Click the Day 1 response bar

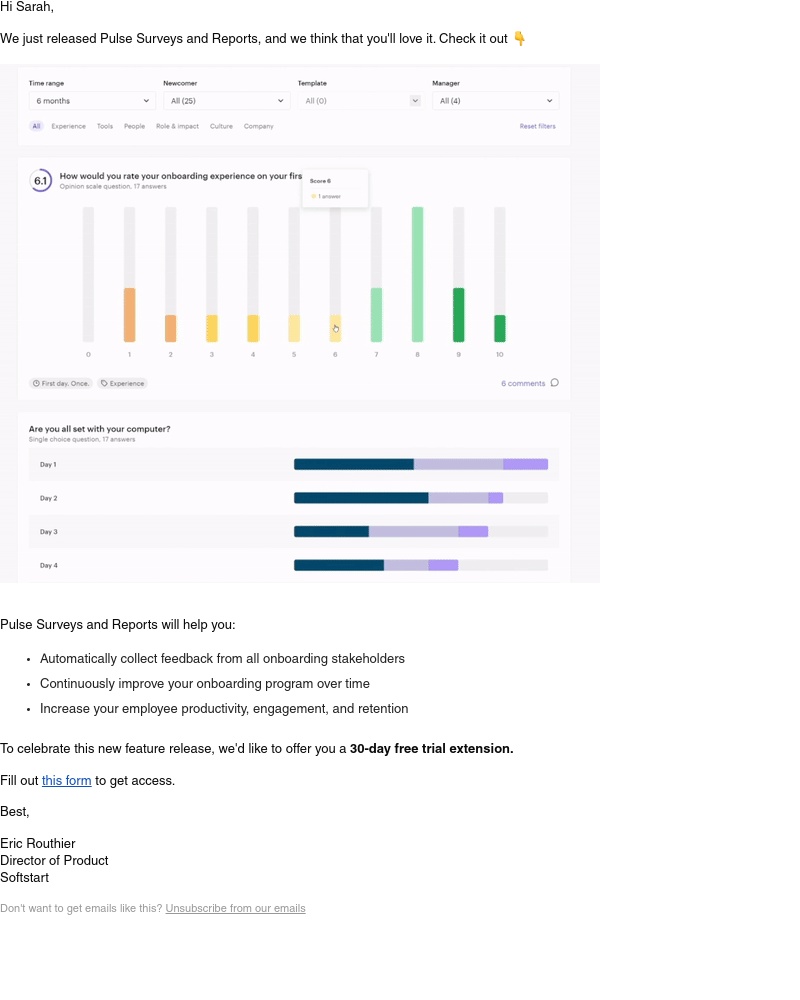pyautogui.click(x=420, y=464)
